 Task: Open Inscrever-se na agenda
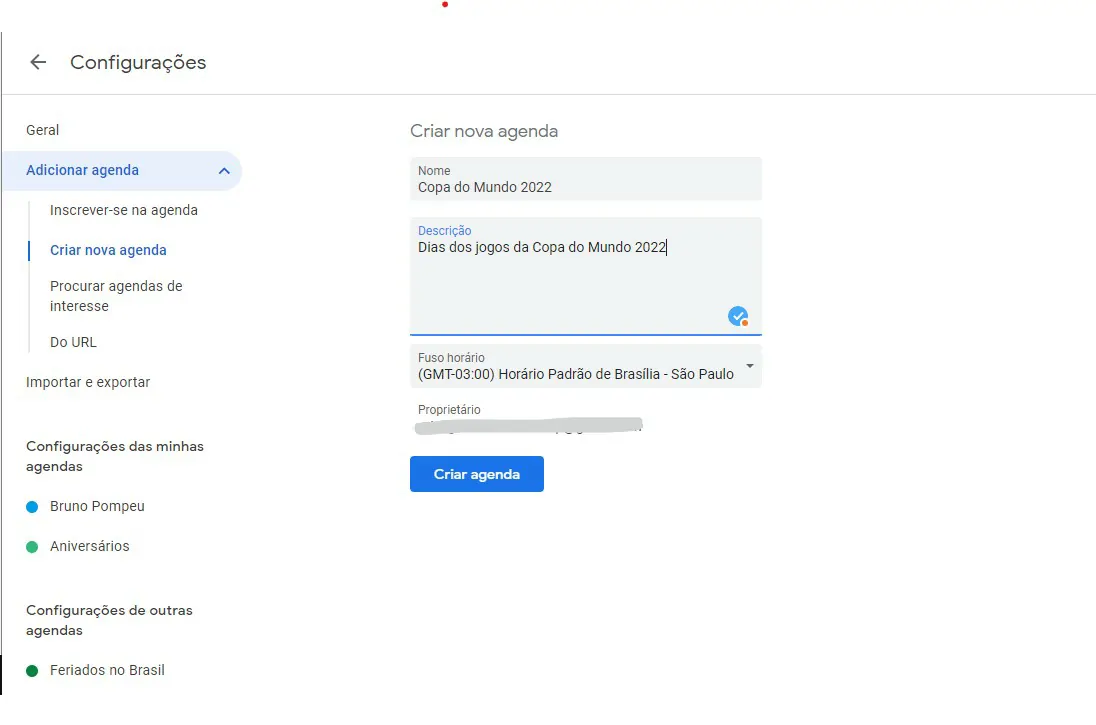point(124,210)
